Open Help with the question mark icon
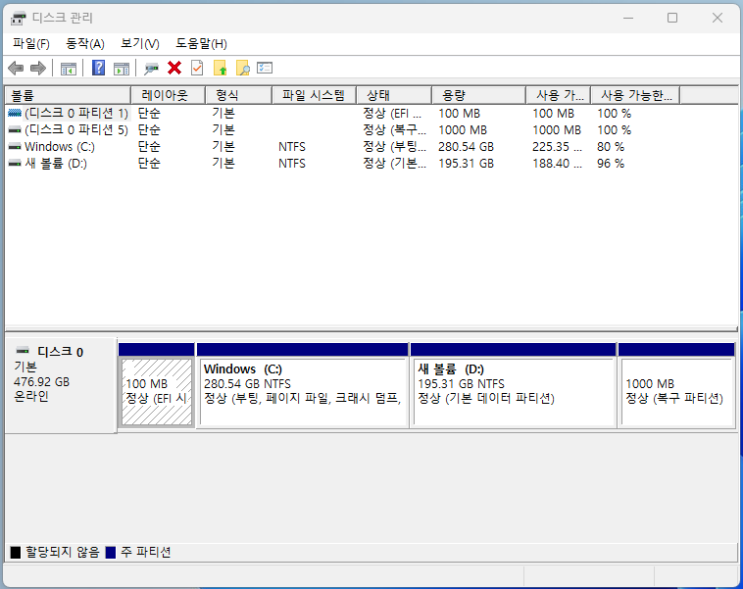Screen dimensions: 743x589 [98, 68]
